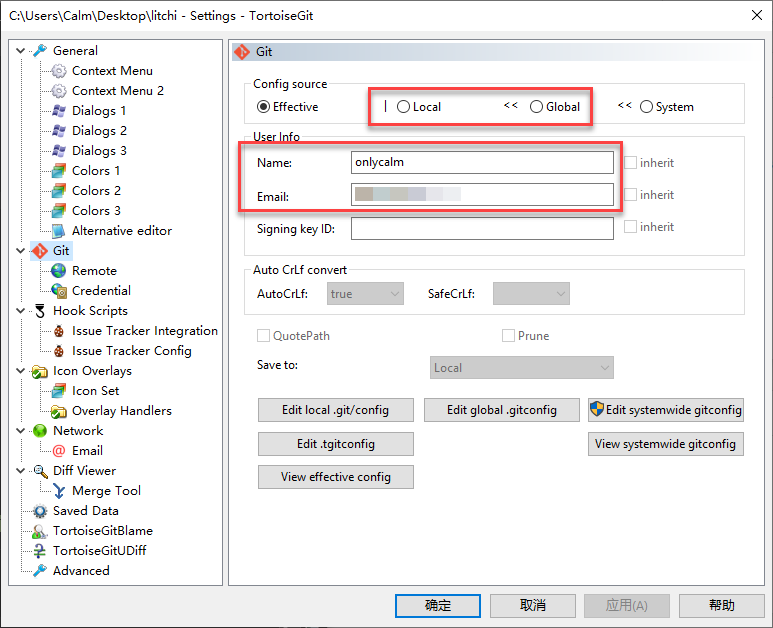773x628 pixels.
Task: Click the Issue Tracker Config bug icon
Action: (x=59, y=351)
